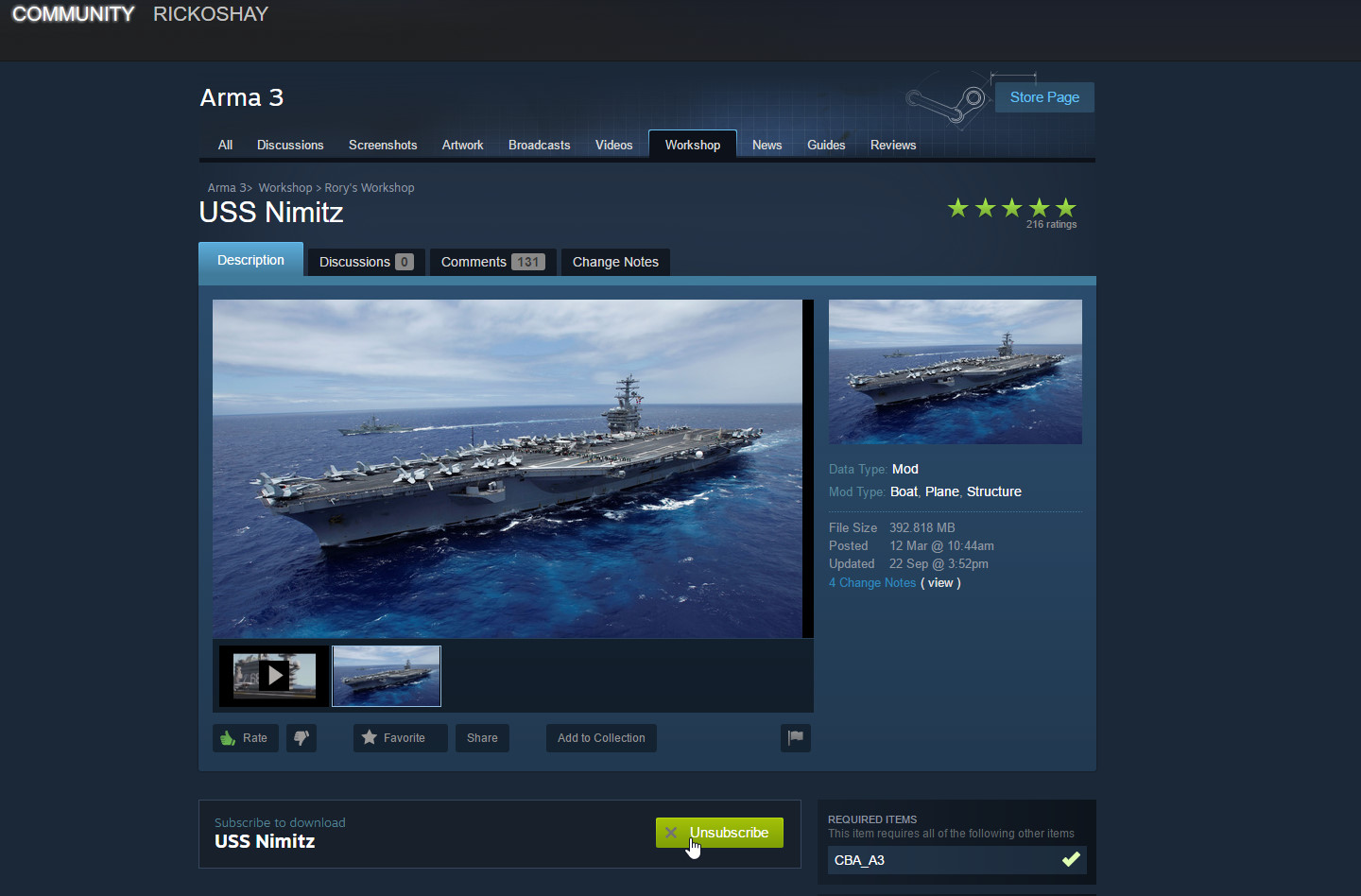This screenshot has height=896, width=1361.
Task: Play the video thumbnail preview
Action: (274, 676)
